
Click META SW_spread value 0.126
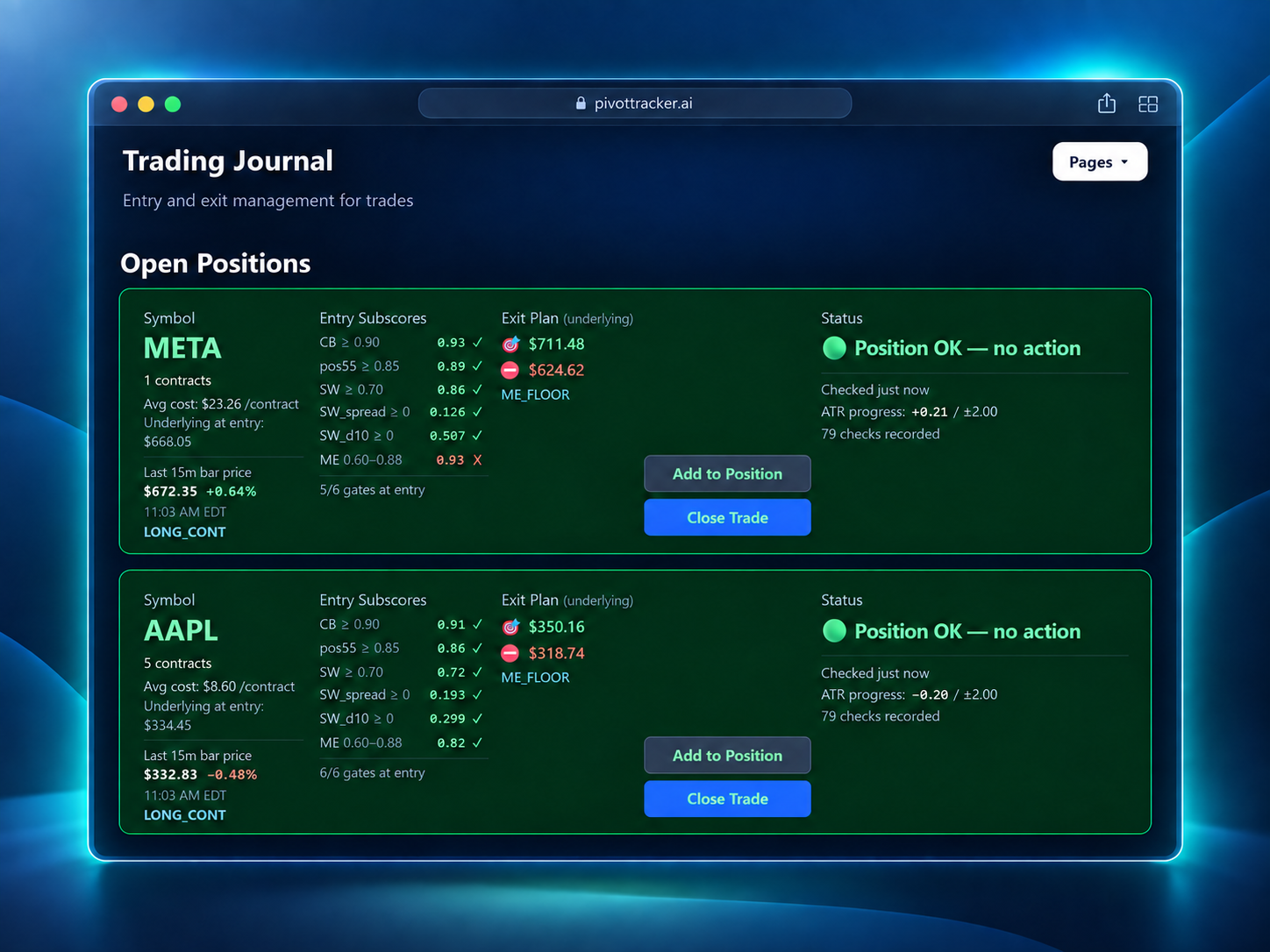click(447, 412)
